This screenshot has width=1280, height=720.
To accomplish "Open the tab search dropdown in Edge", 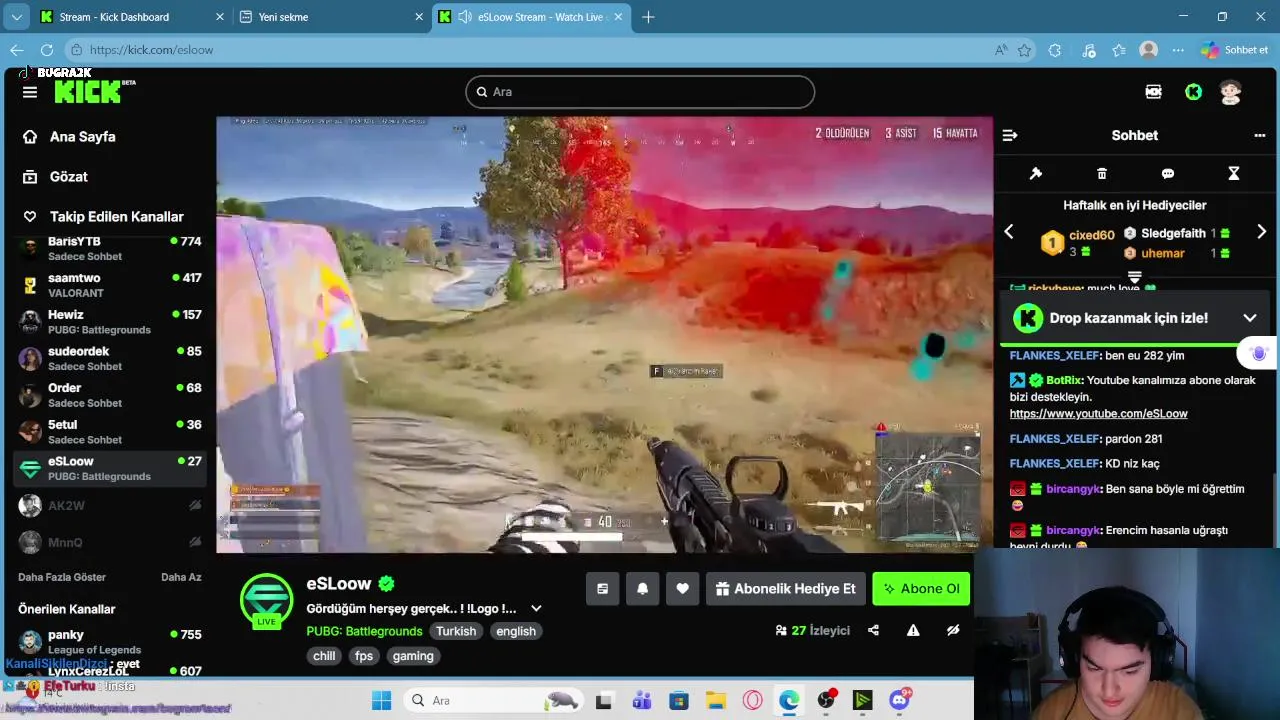I will (17, 17).
